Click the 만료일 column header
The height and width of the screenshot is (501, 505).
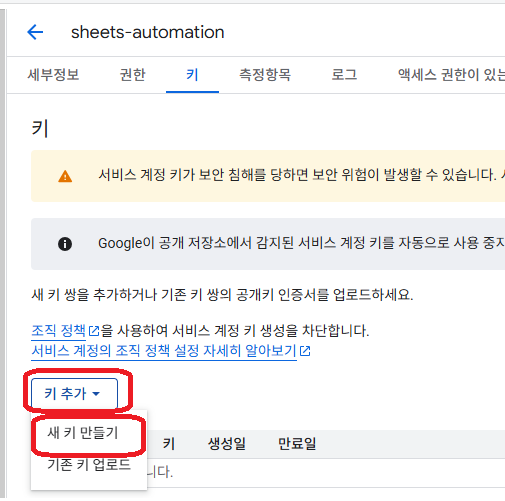coord(297,444)
